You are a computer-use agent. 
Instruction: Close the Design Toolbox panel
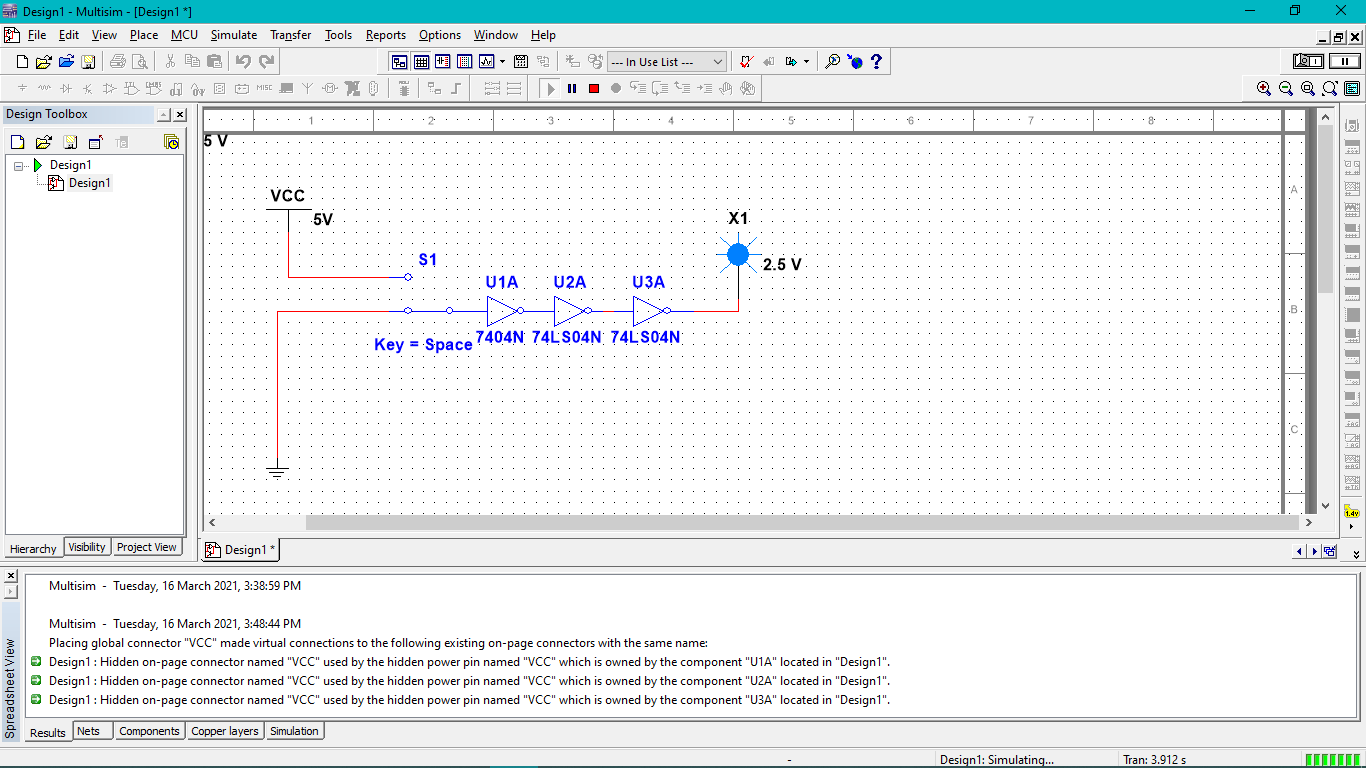180,115
